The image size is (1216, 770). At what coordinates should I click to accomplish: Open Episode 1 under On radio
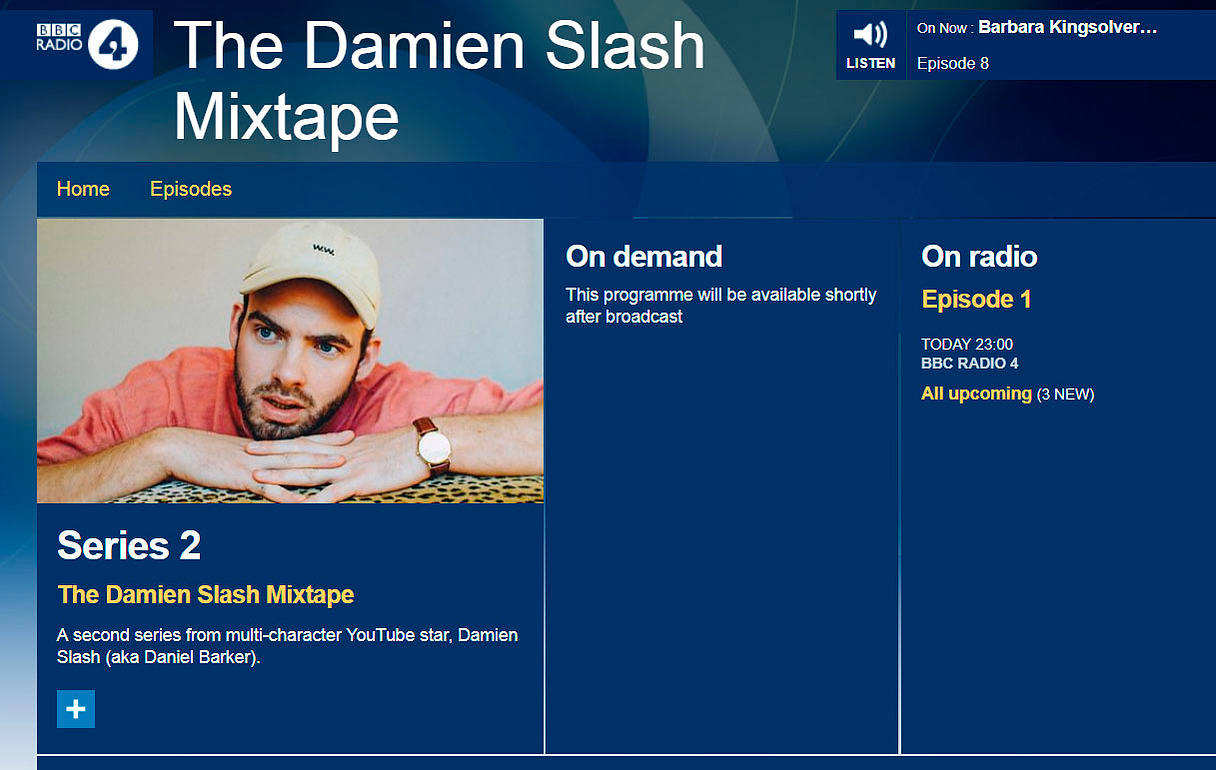[x=976, y=299]
